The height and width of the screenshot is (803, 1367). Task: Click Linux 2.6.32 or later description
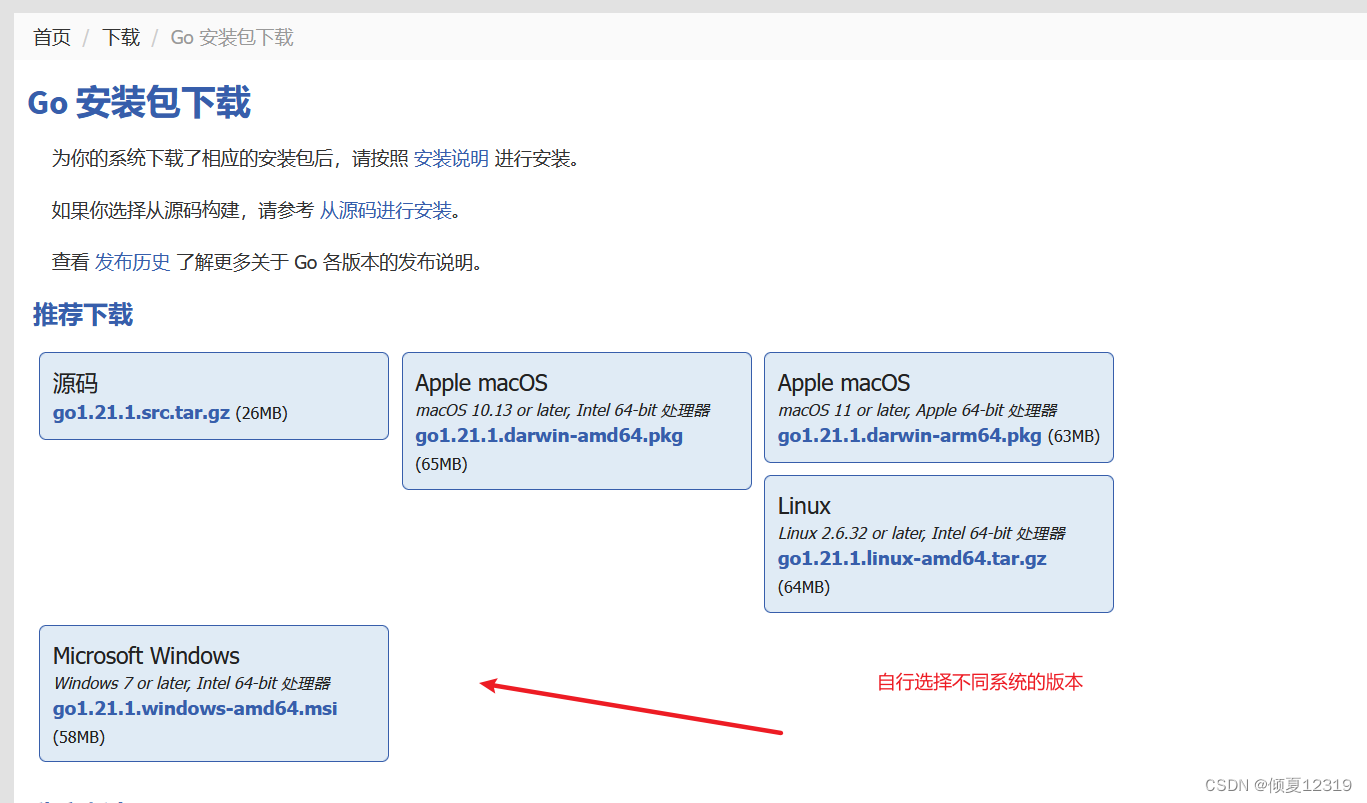tap(922, 533)
